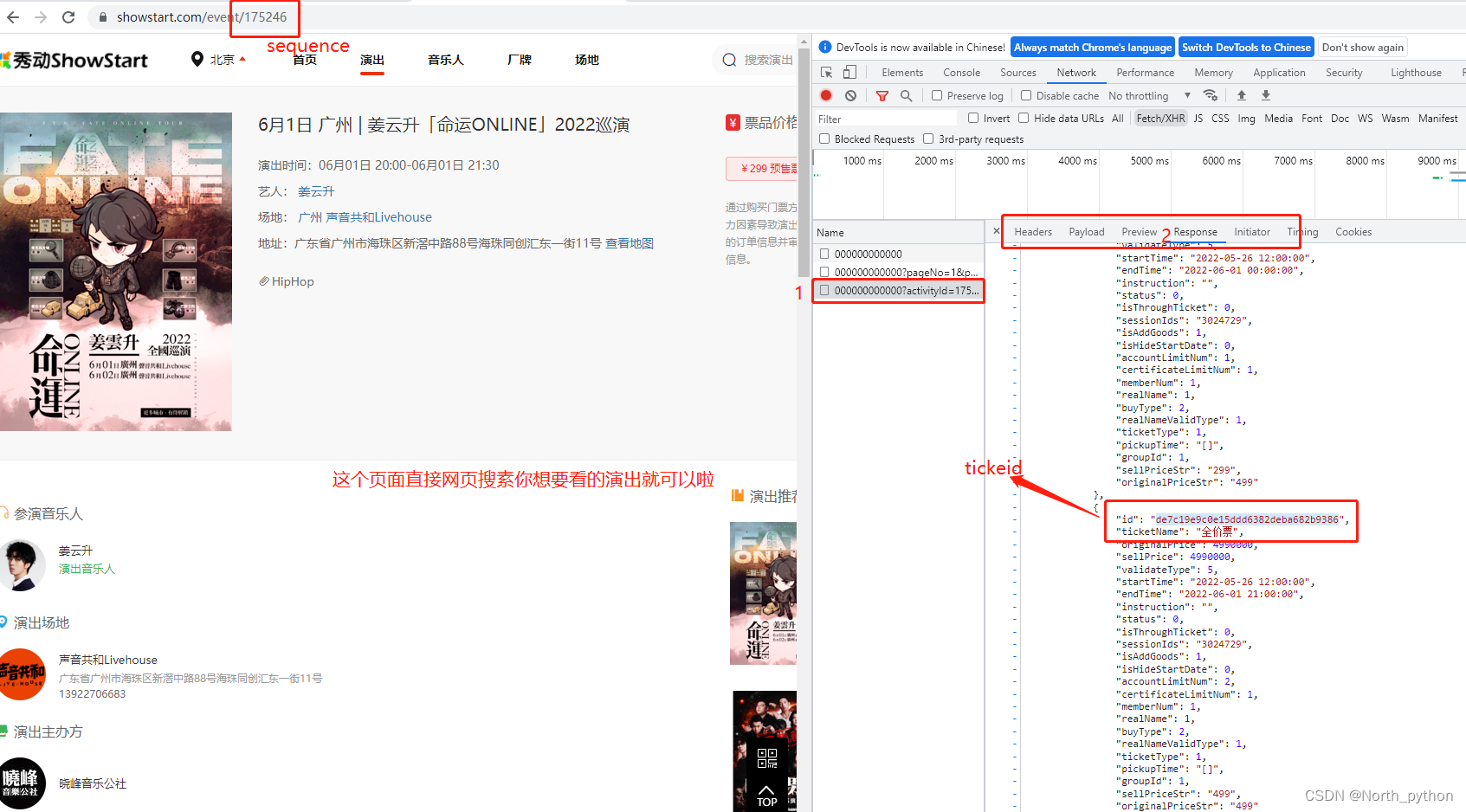This screenshot has height=812, width=1466.
Task: Check the Blocked Requests checkbox
Action: click(x=824, y=139)
